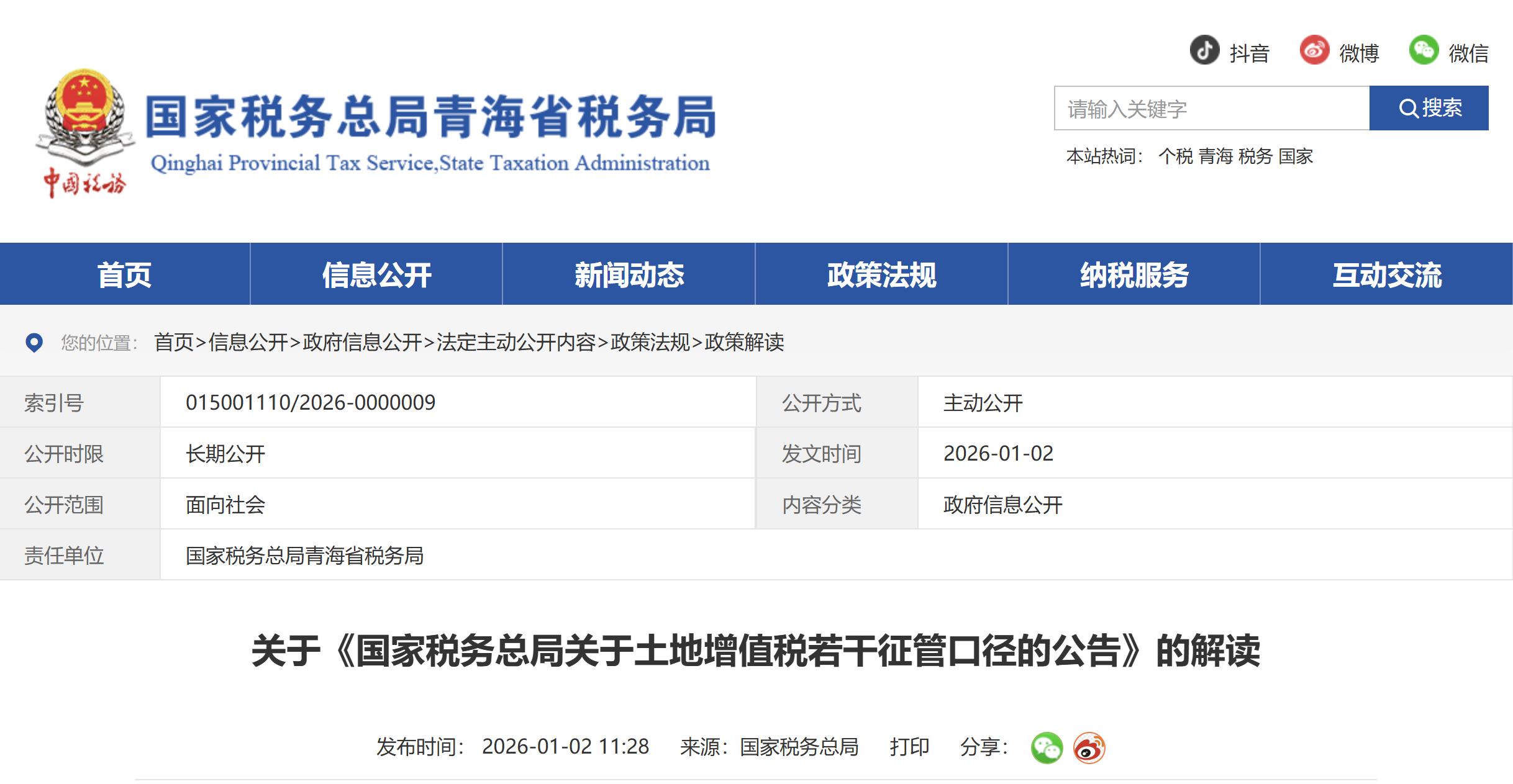Image resolution: width=1513 pixels, height=784 pixels.
Task: Share the article via the WeChat icon
Action: click(1046, 748)
